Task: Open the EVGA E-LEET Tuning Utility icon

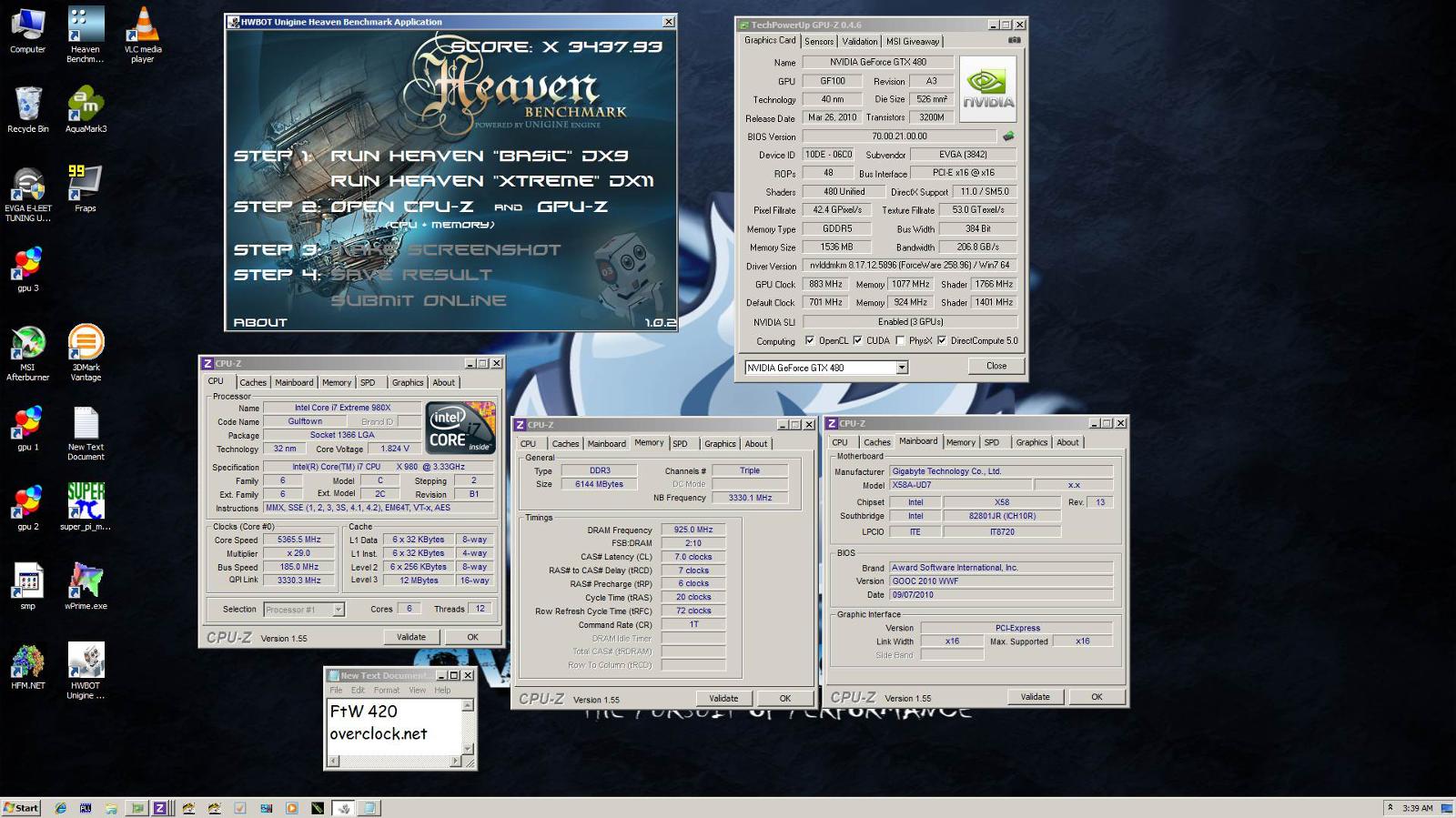Action: 27,195
